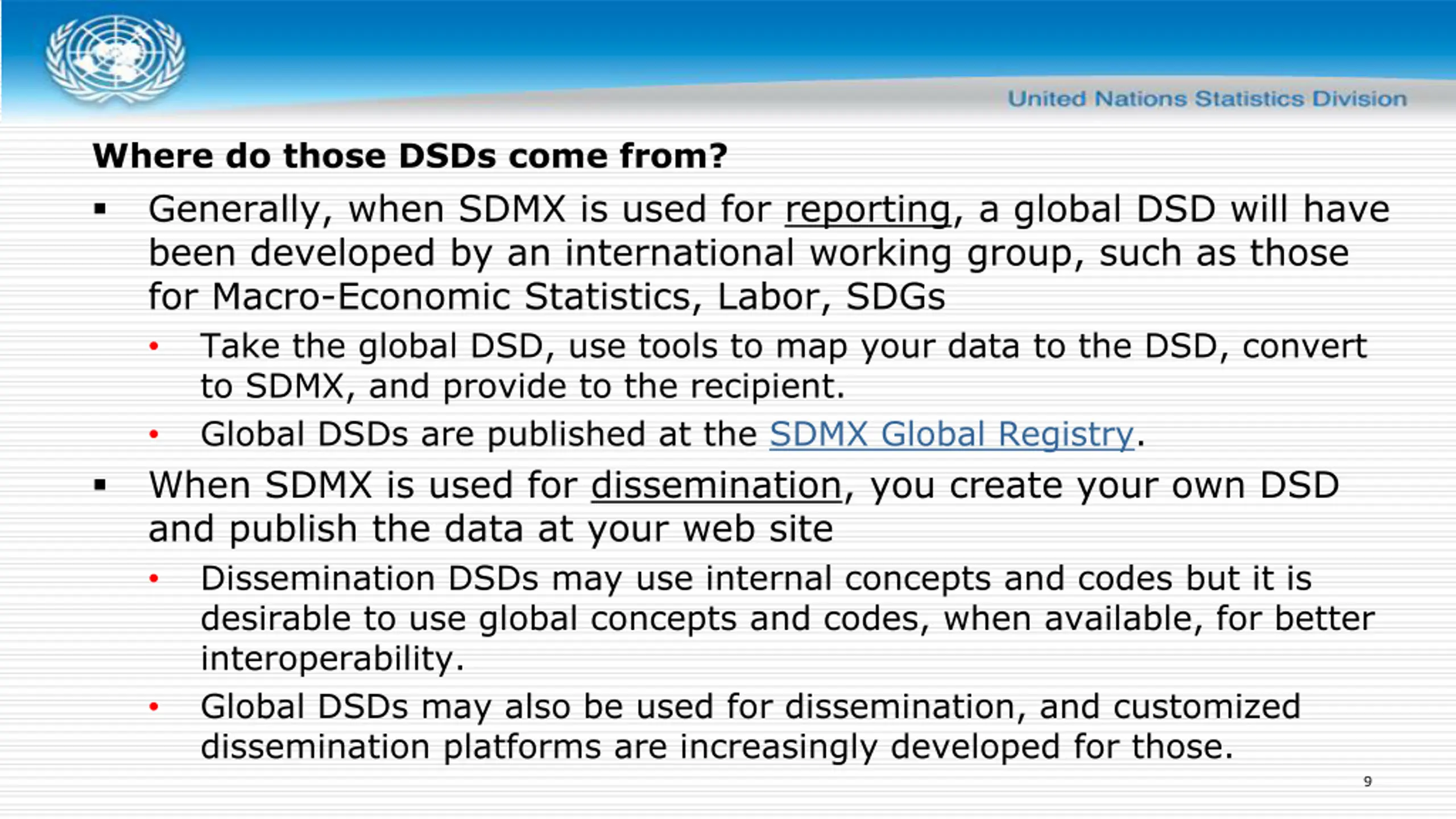Click the 'United Nations Statistics Division' header text
The height and width of the screenshot is (819, 1456).
(x=1207, y=99)
